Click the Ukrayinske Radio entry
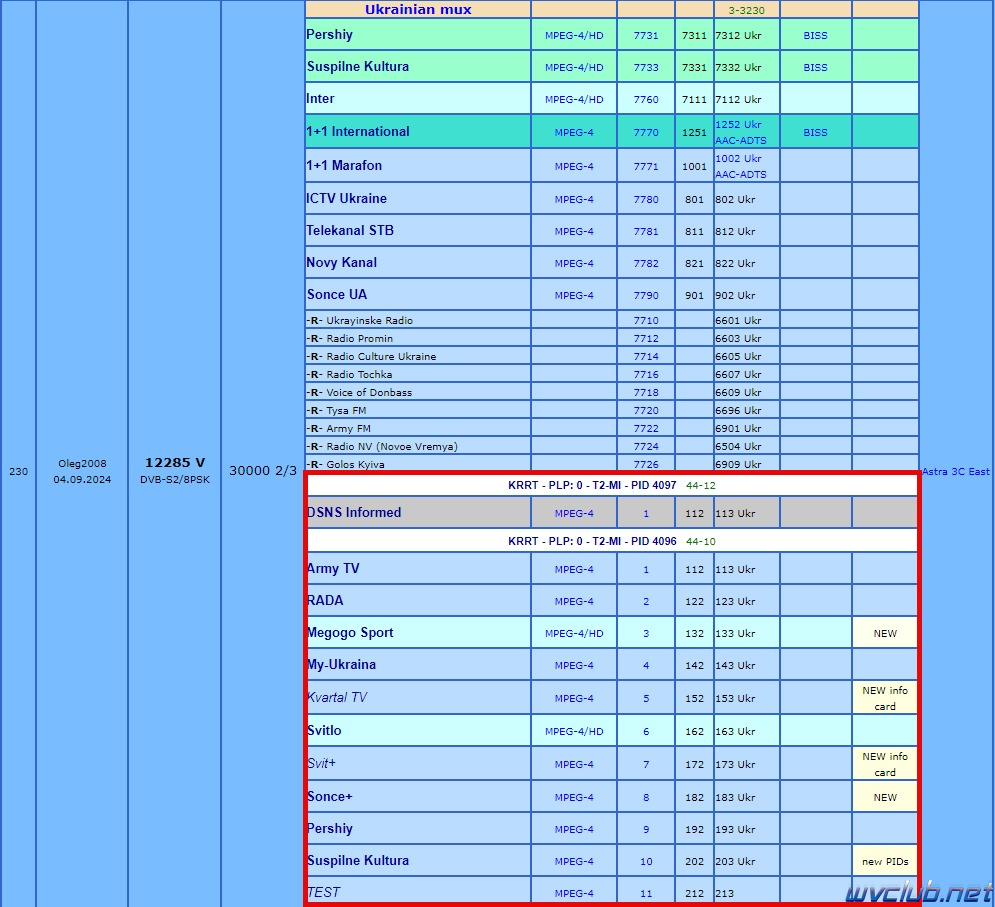This screenshot has height=907, width=995. [x=360, y=321]
